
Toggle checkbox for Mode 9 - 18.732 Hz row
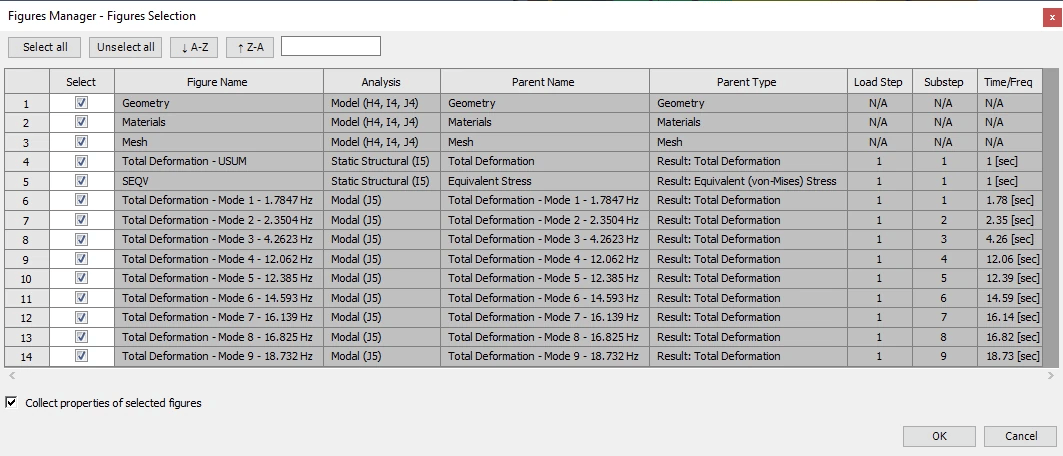(81, 356)
